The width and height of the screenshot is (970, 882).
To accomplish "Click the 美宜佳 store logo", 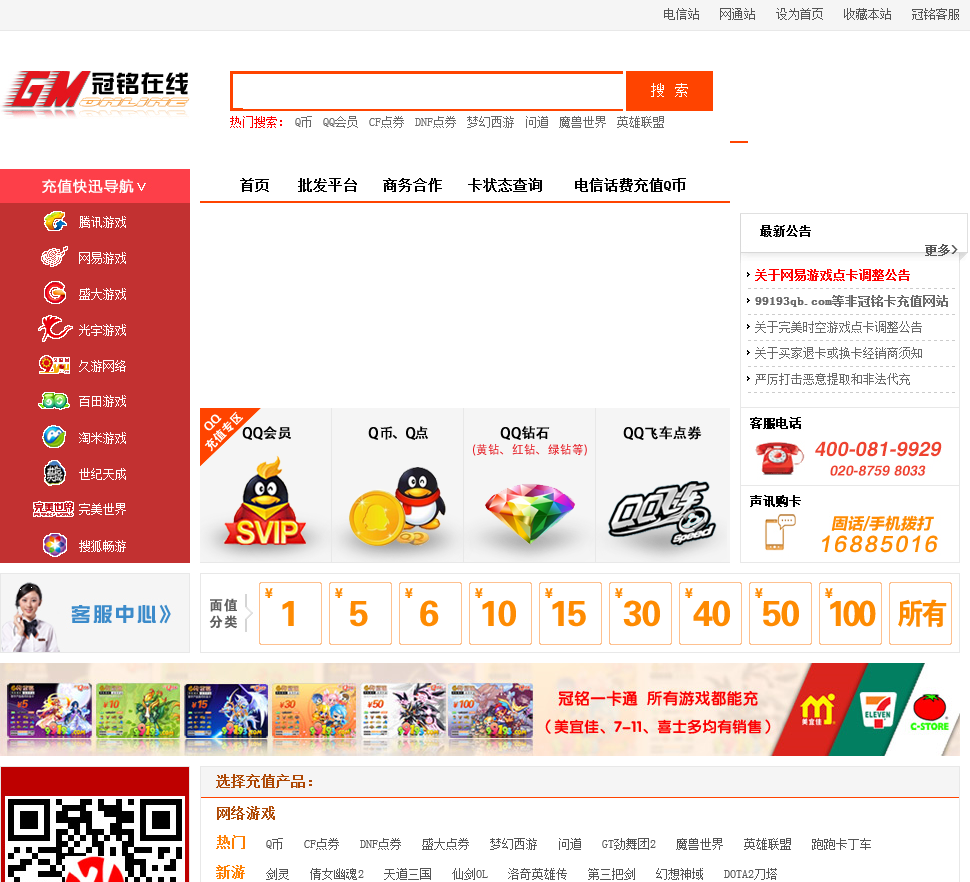I will (x=817, y=709).
